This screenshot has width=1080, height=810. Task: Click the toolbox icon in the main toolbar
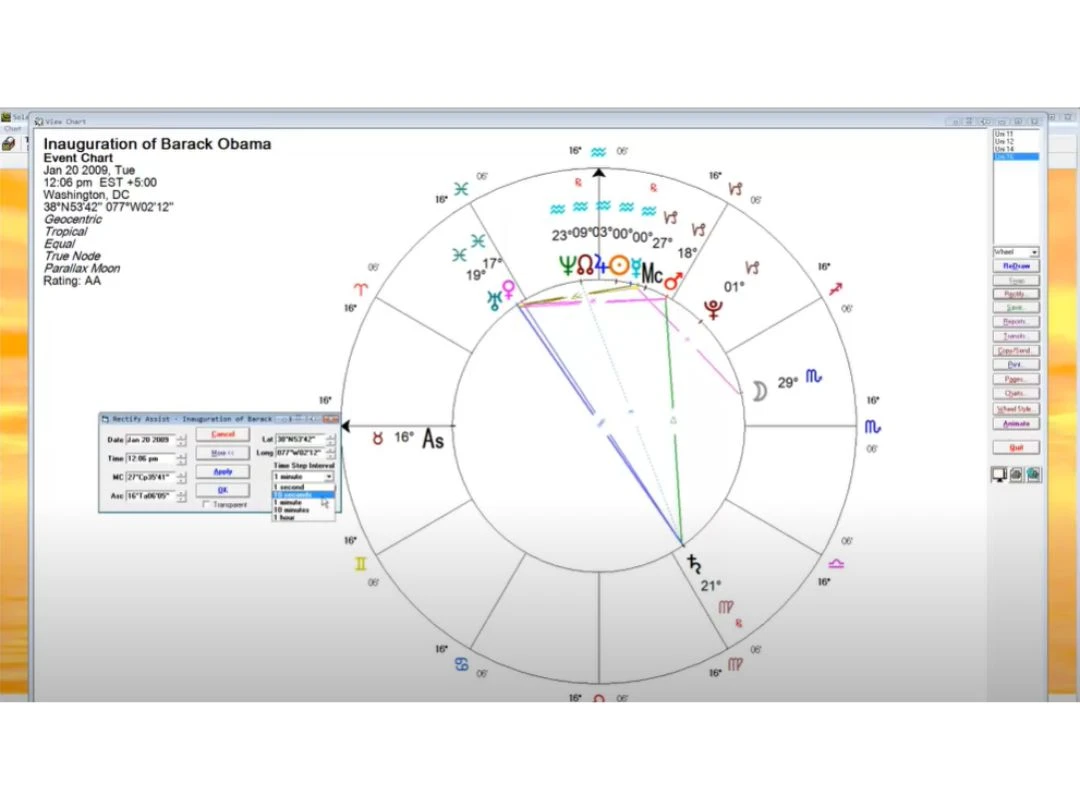click(x=9, y=144)
